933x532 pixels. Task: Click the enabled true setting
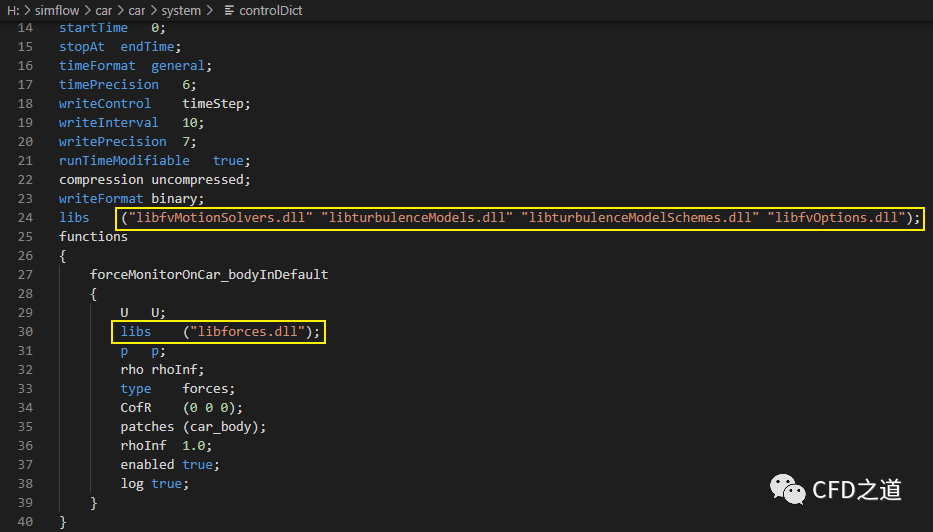click(x=167, y=464)
